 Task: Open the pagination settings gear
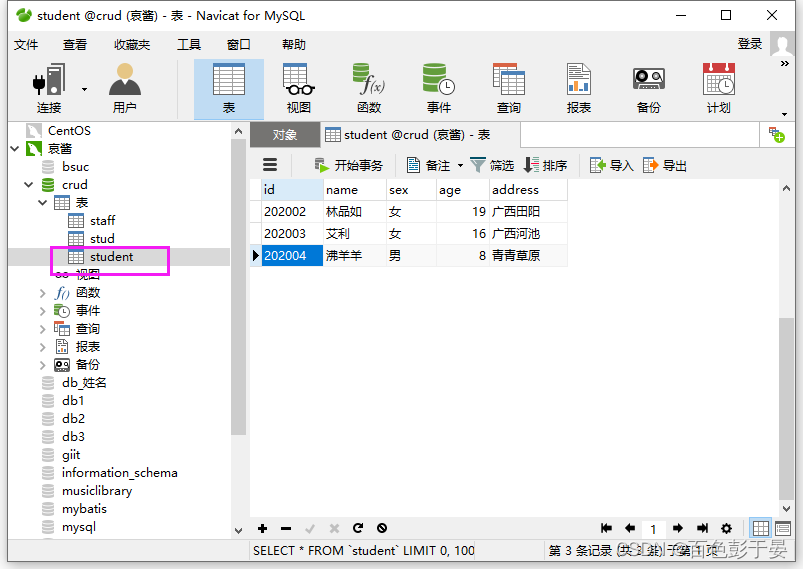pyautogui.click(x=726, y=528)
